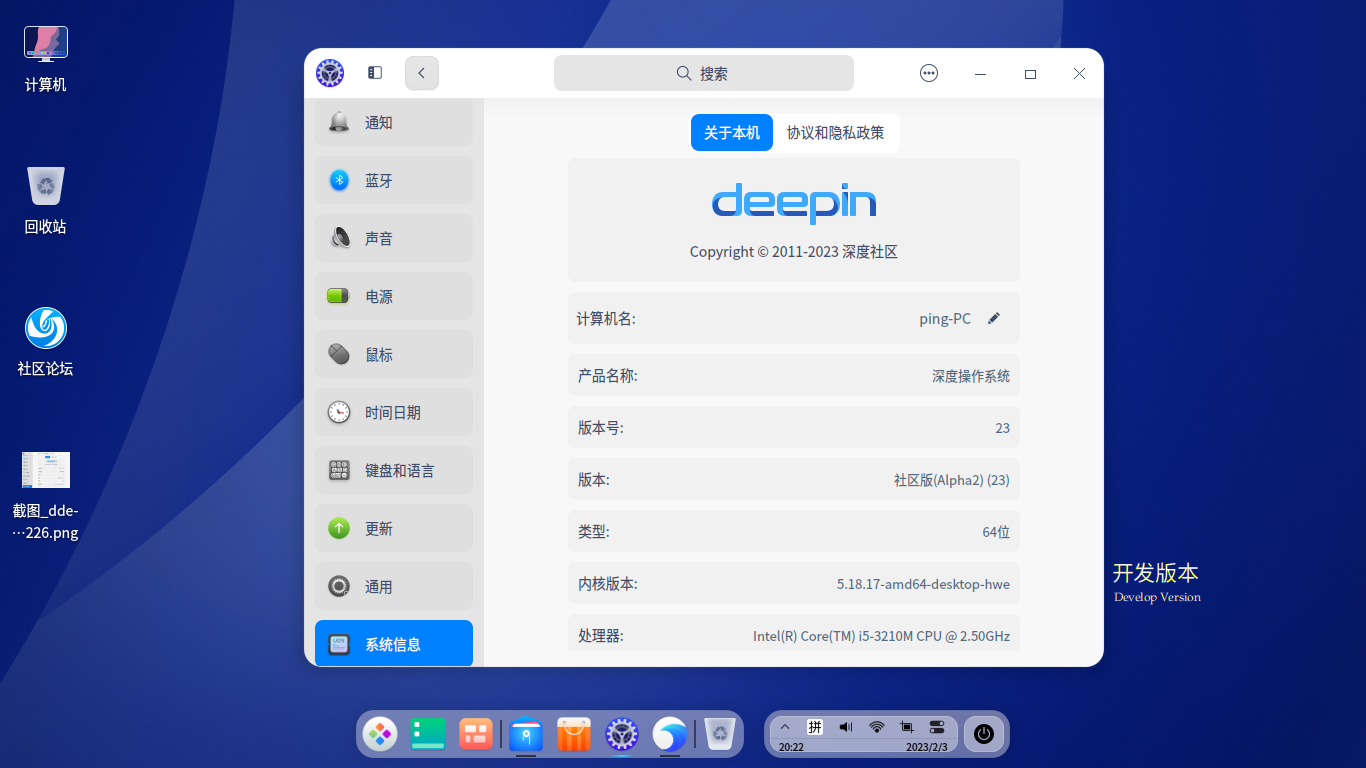The height and width of the screenshot is (768, 1366).
Task: Click the sidebar layout icon in the titlebar
Action: pos(374,72)
